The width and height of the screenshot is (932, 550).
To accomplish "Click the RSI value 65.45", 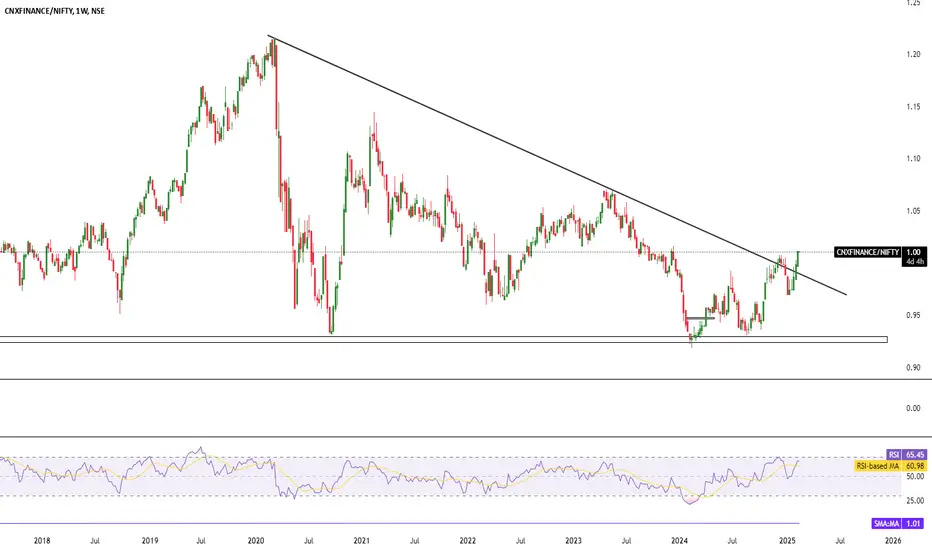I will pyautogui.click(x=915, y=455).
